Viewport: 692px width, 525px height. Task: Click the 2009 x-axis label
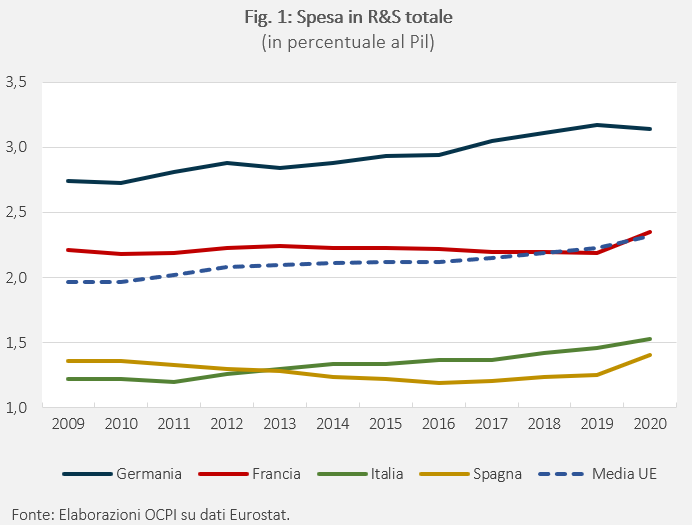point(68,424)
